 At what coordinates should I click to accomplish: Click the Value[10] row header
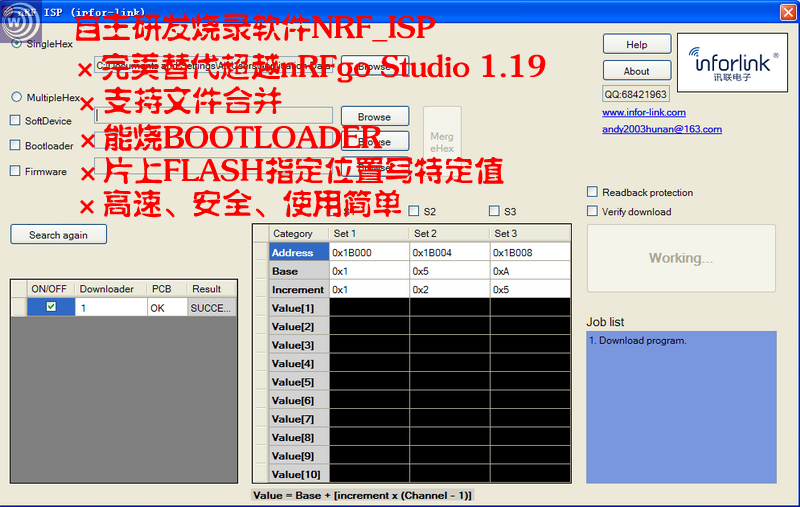coord(299,474)
